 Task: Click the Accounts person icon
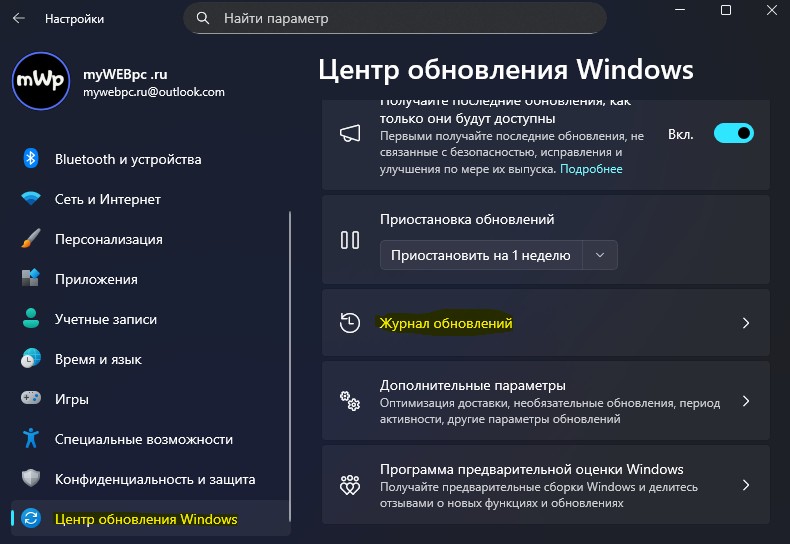(31, 318)
